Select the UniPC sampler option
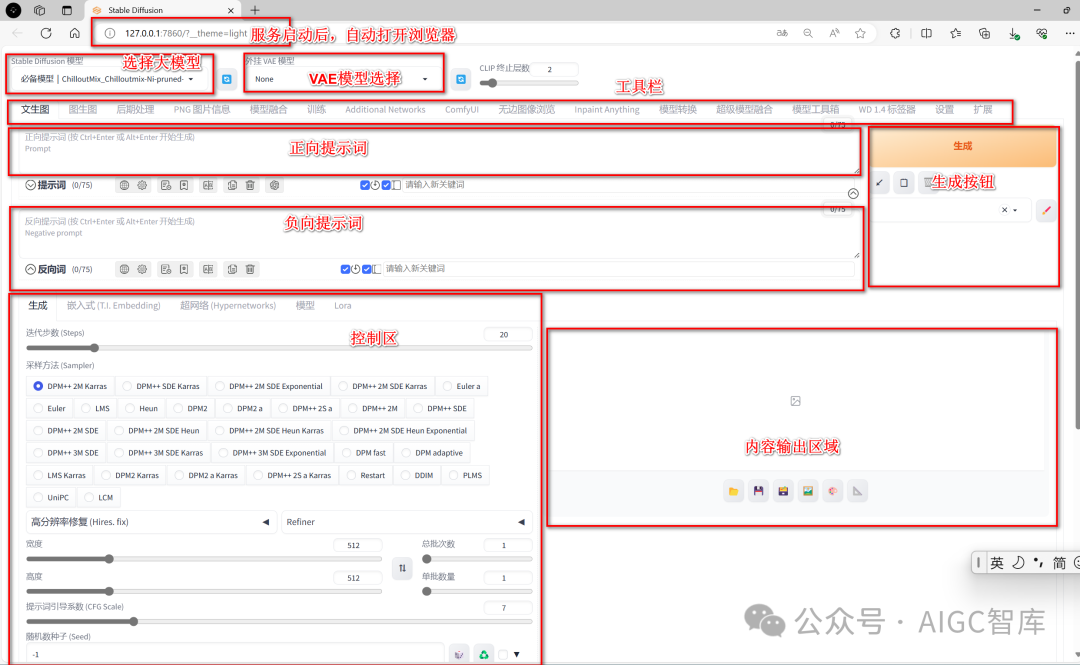The width and height of the screenshot is (1080, 665). point(52,498)
